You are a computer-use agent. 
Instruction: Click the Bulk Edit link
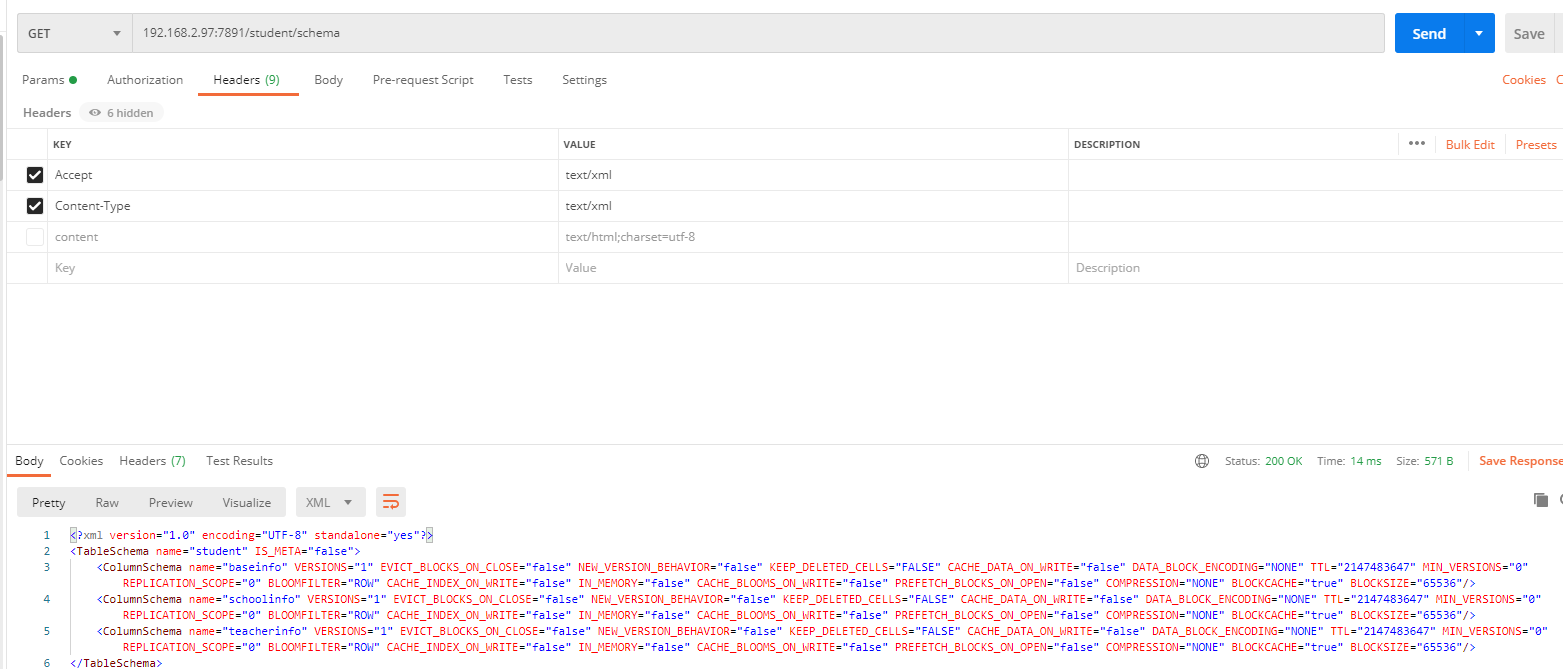click(x=1470, y=145)
